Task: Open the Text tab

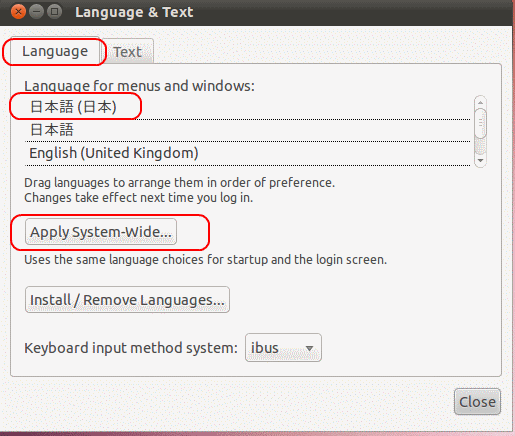Action: (127, 52)
